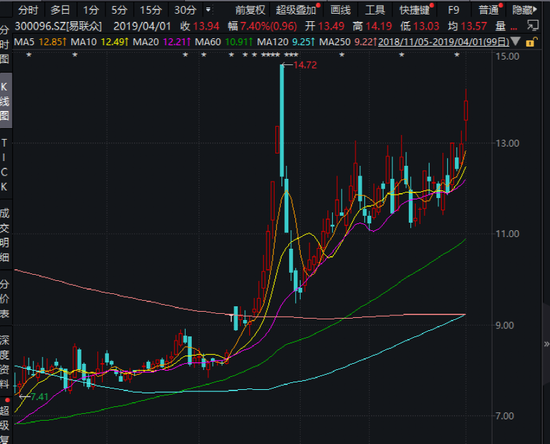Viewport: 550px width, 444px height.
Task: Click the last red candlestick on the chart
Action: pos(466,110)
